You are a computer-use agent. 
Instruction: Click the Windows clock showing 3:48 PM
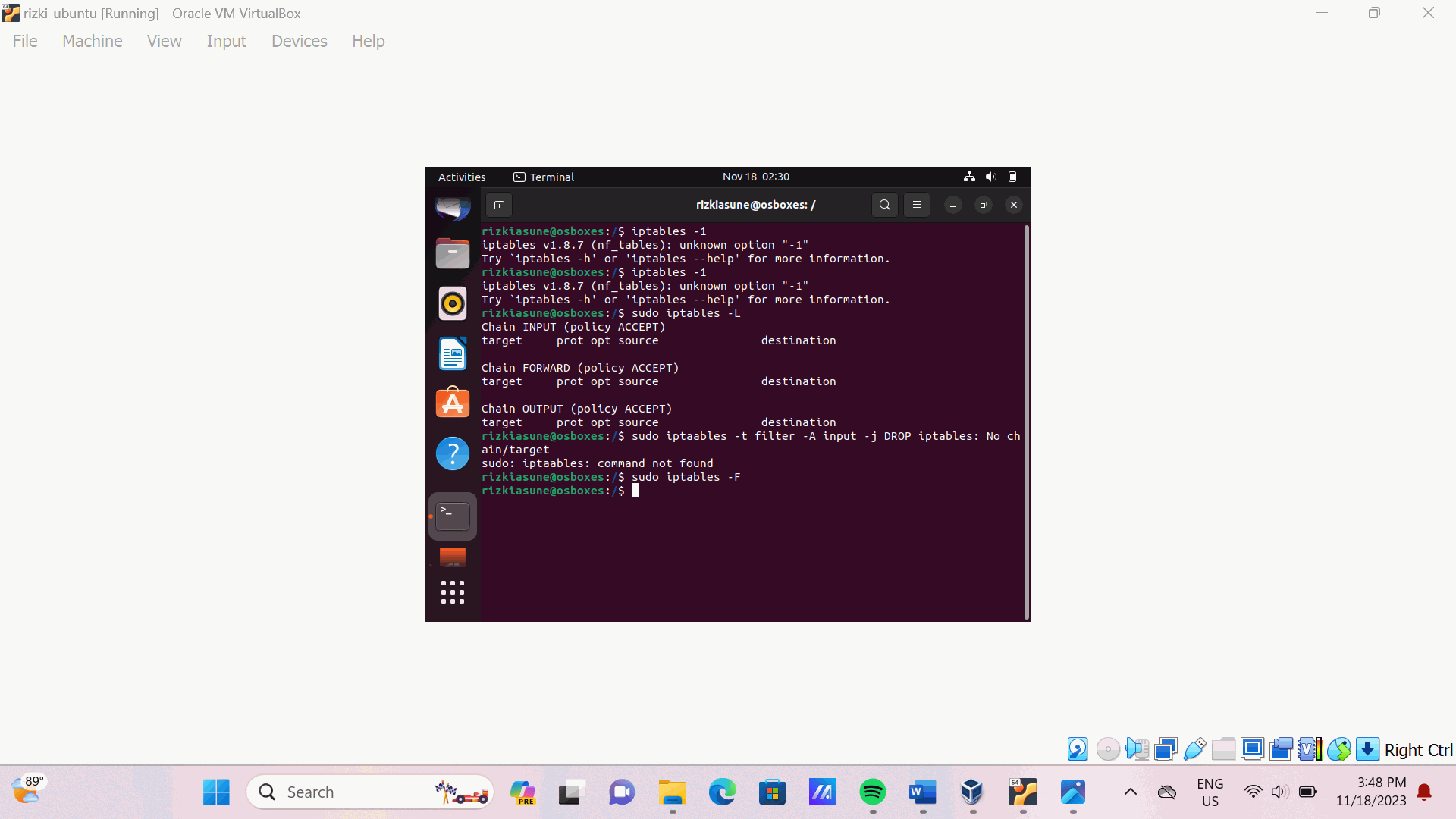tap(1371, 792)
